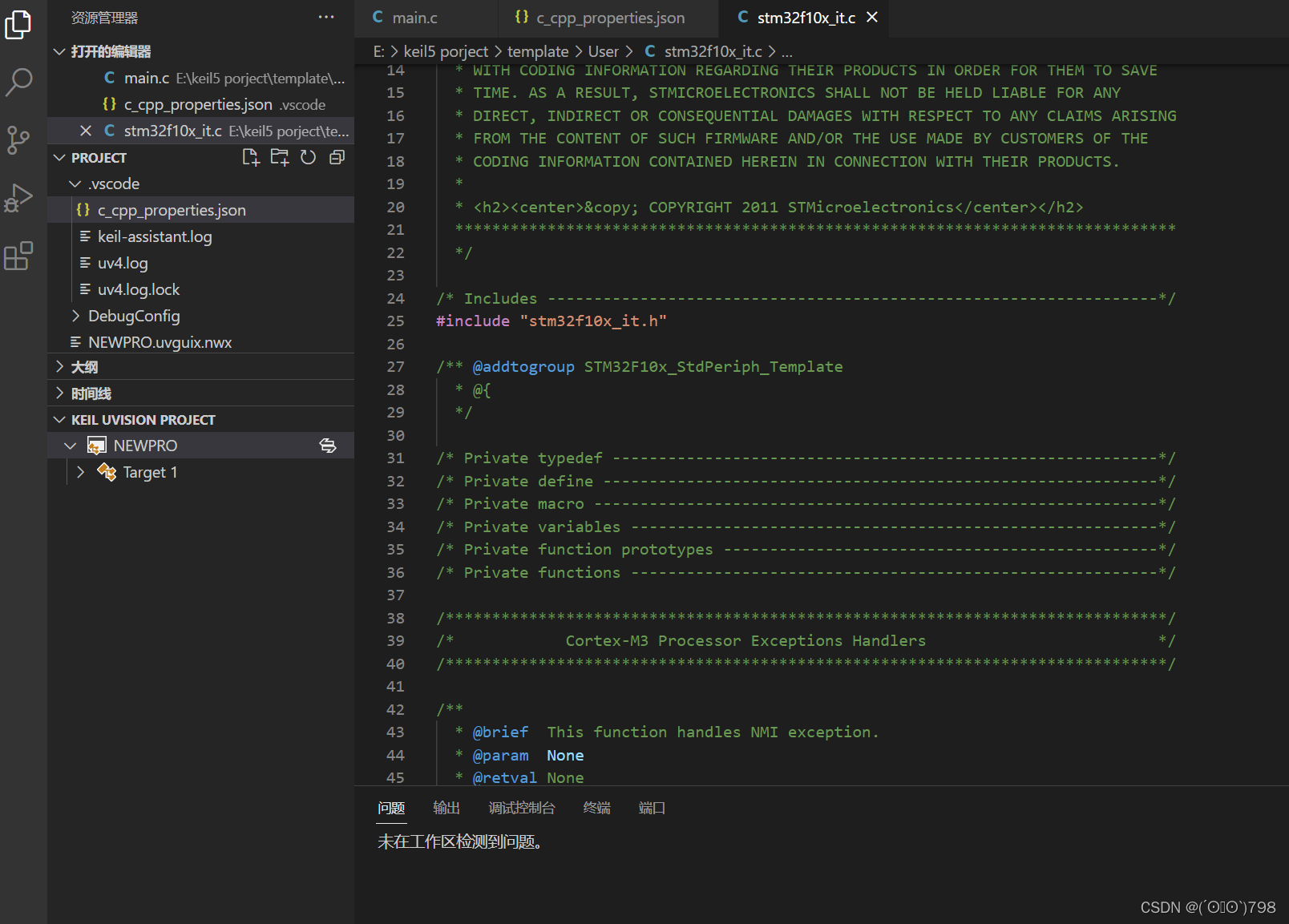This screenshot has width=1289, height=924.
Task: Select template in the breadcrumb path
Action: (537, 50)
